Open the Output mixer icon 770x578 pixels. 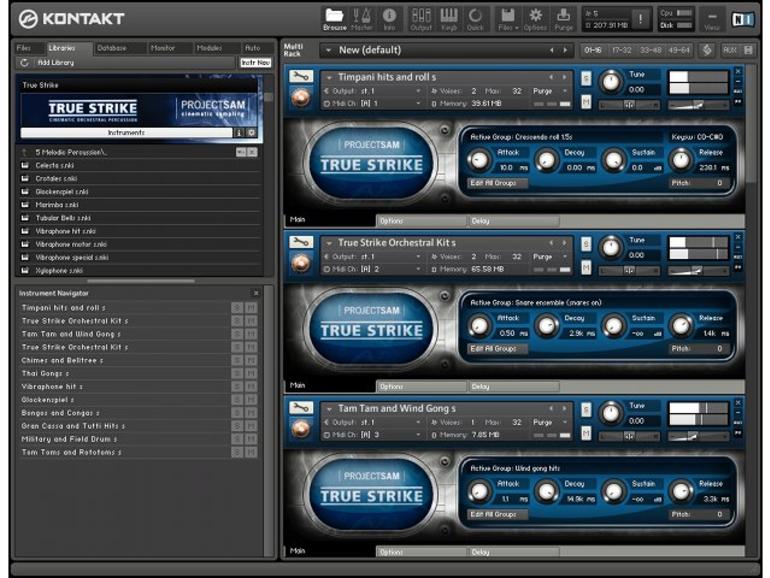coord(421,19)
